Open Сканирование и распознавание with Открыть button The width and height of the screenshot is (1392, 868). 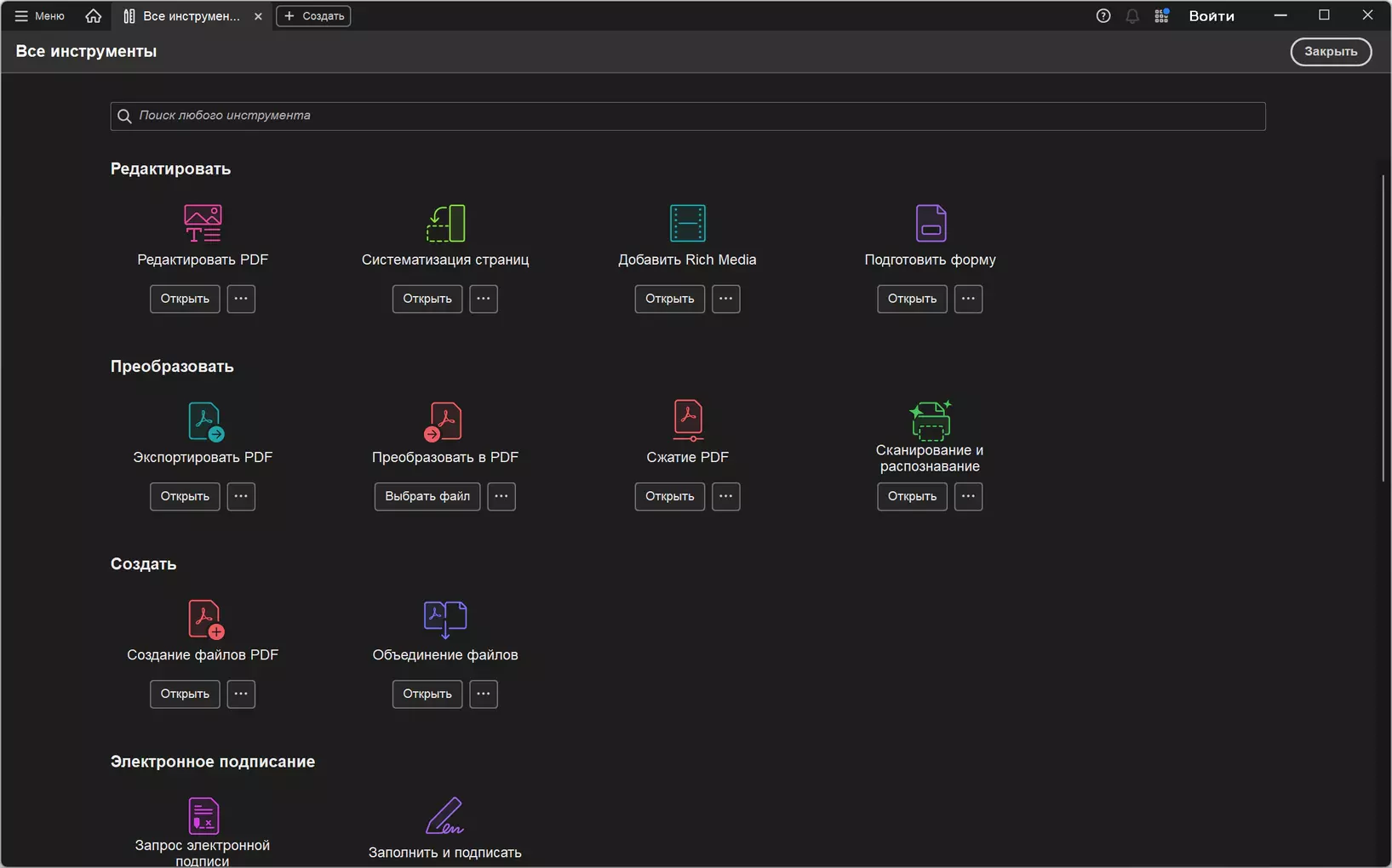[x=912, y=496]
